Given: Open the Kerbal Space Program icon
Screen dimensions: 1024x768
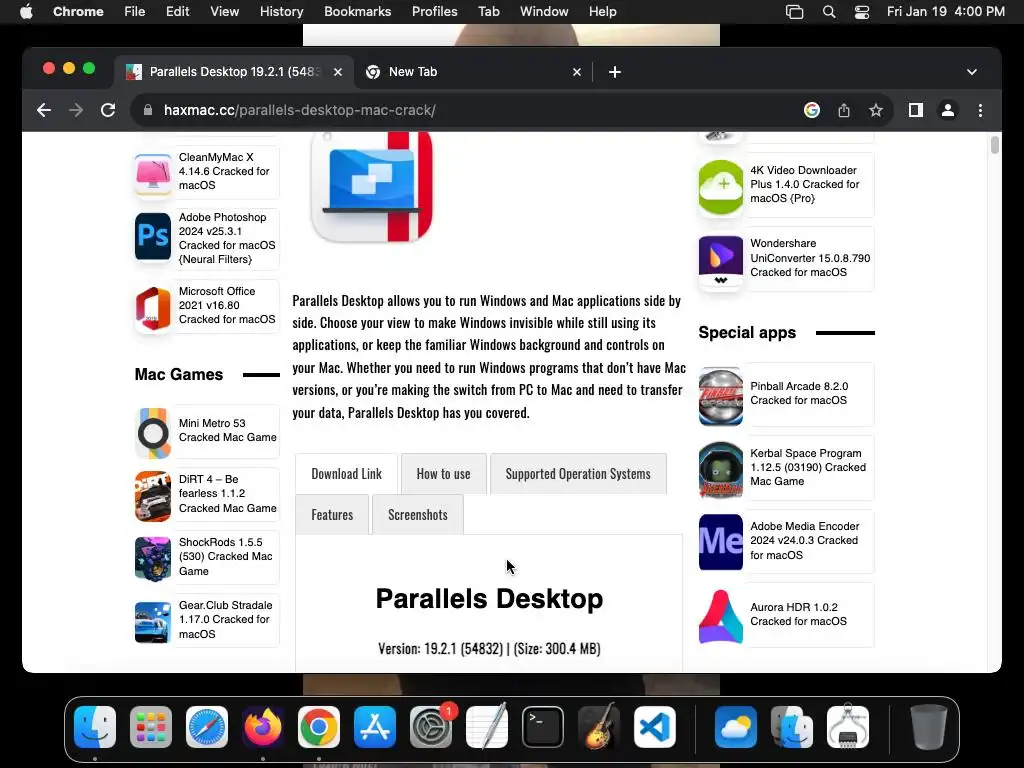Looking at the screenshot, I should click(x=721, y=470).
